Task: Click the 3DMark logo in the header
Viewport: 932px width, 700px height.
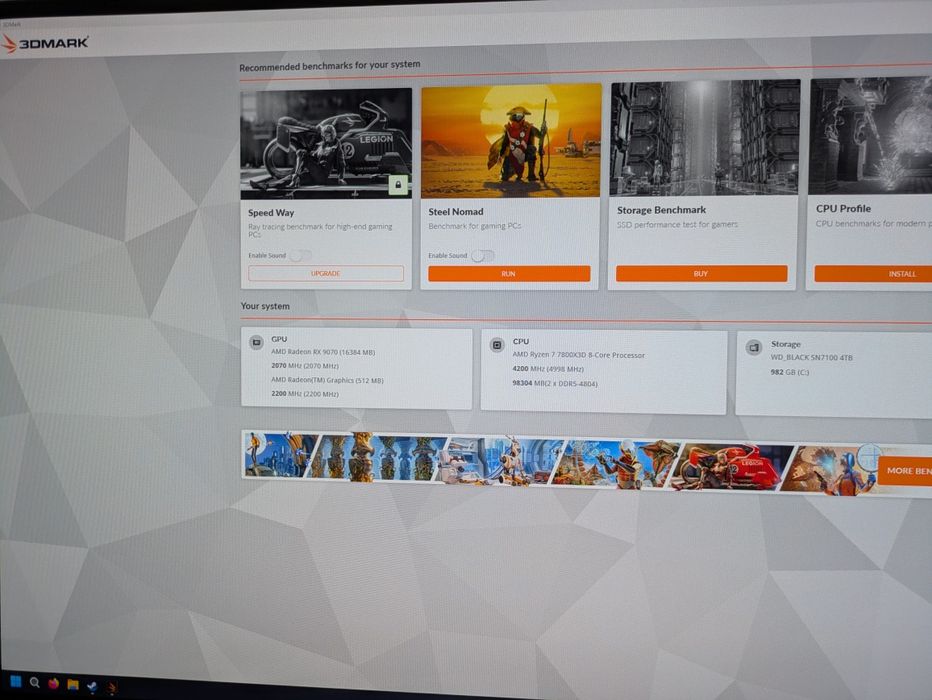Action: (45, 43)
